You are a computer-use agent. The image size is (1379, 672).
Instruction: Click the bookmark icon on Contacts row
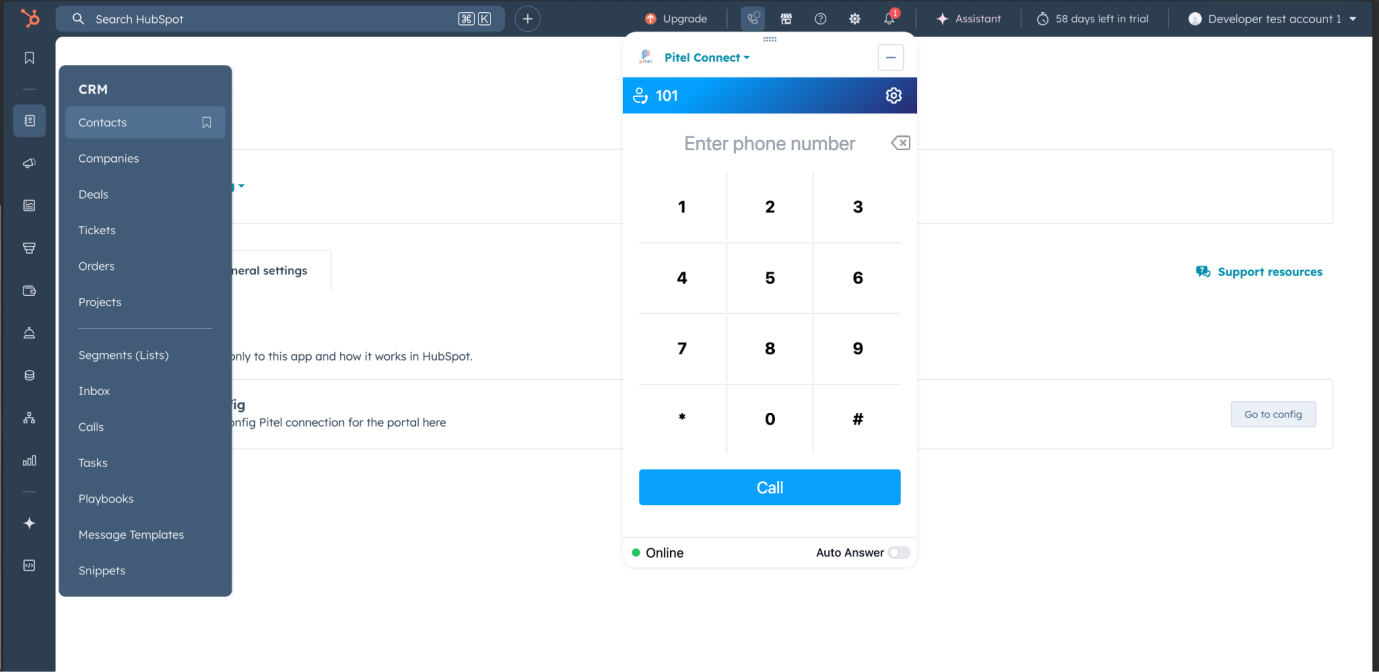pyautogui.click(x=207, y=122)
